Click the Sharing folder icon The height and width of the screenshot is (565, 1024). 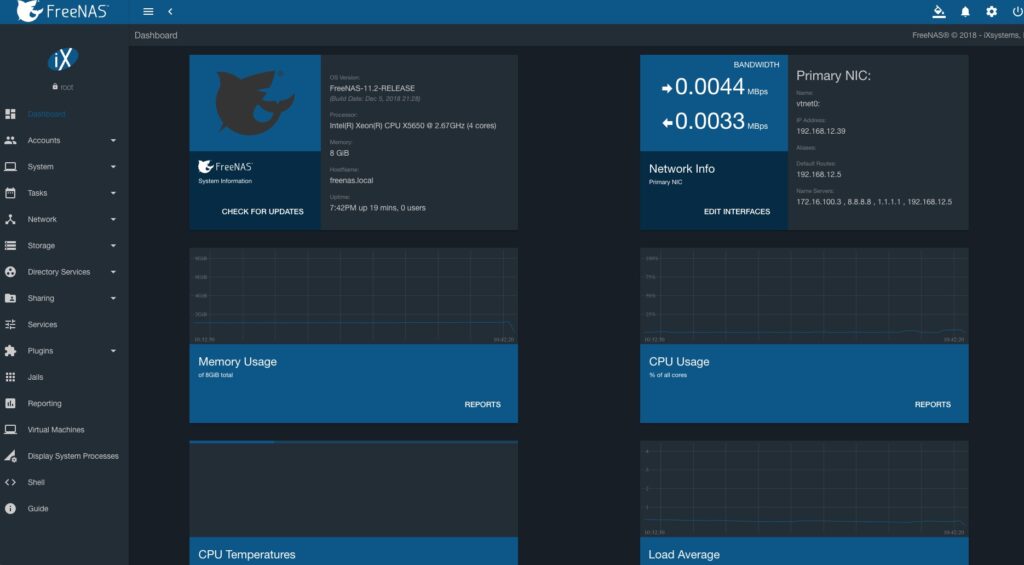click(x=10, y=298)
